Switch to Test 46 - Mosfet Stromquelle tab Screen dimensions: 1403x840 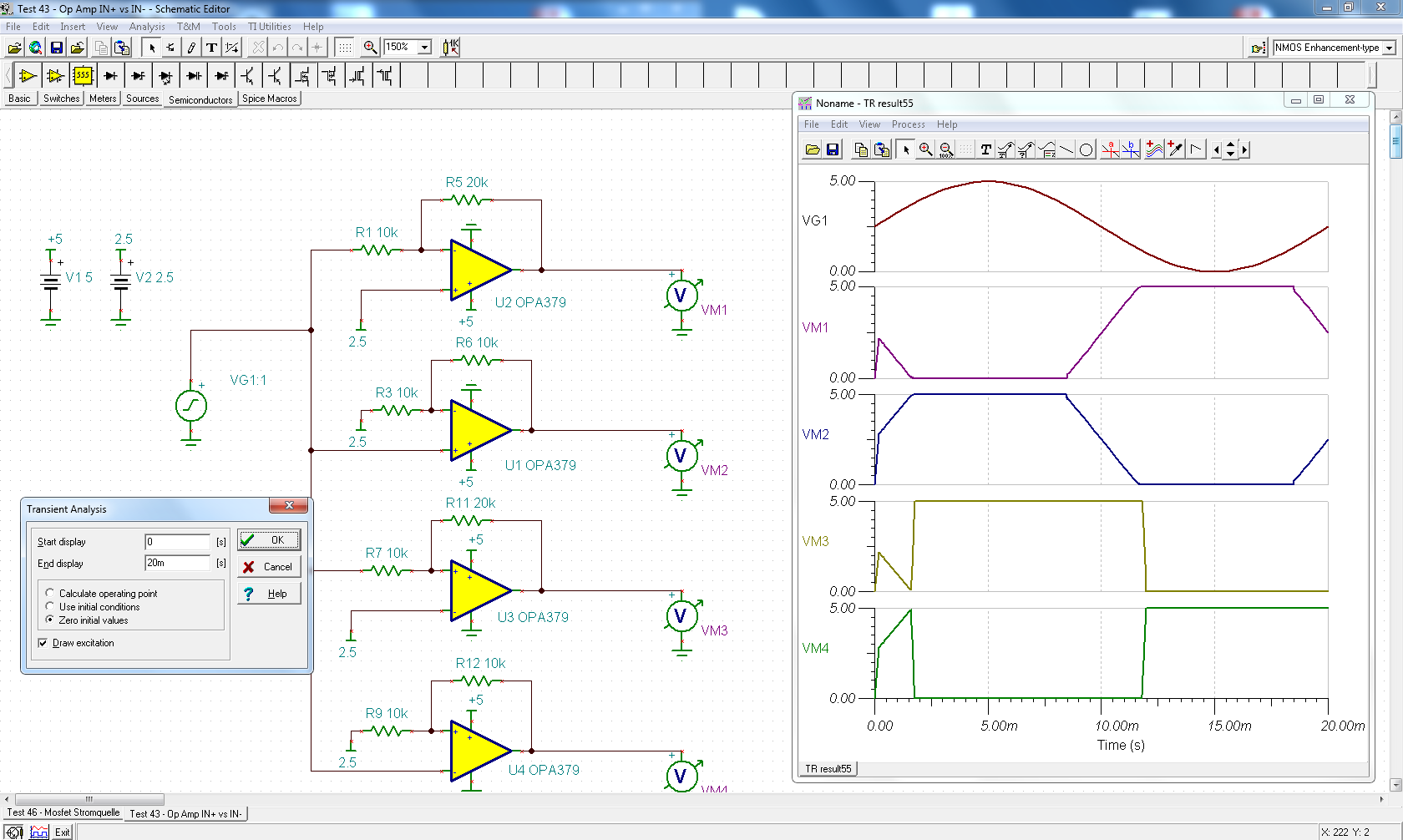coord(63,812)
